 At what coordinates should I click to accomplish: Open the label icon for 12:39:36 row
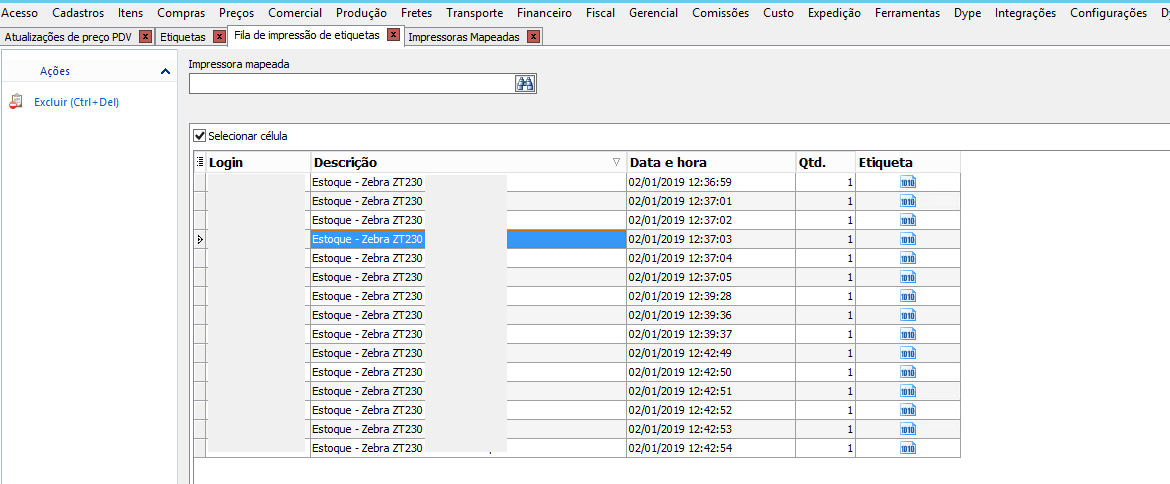click(907, 315)
